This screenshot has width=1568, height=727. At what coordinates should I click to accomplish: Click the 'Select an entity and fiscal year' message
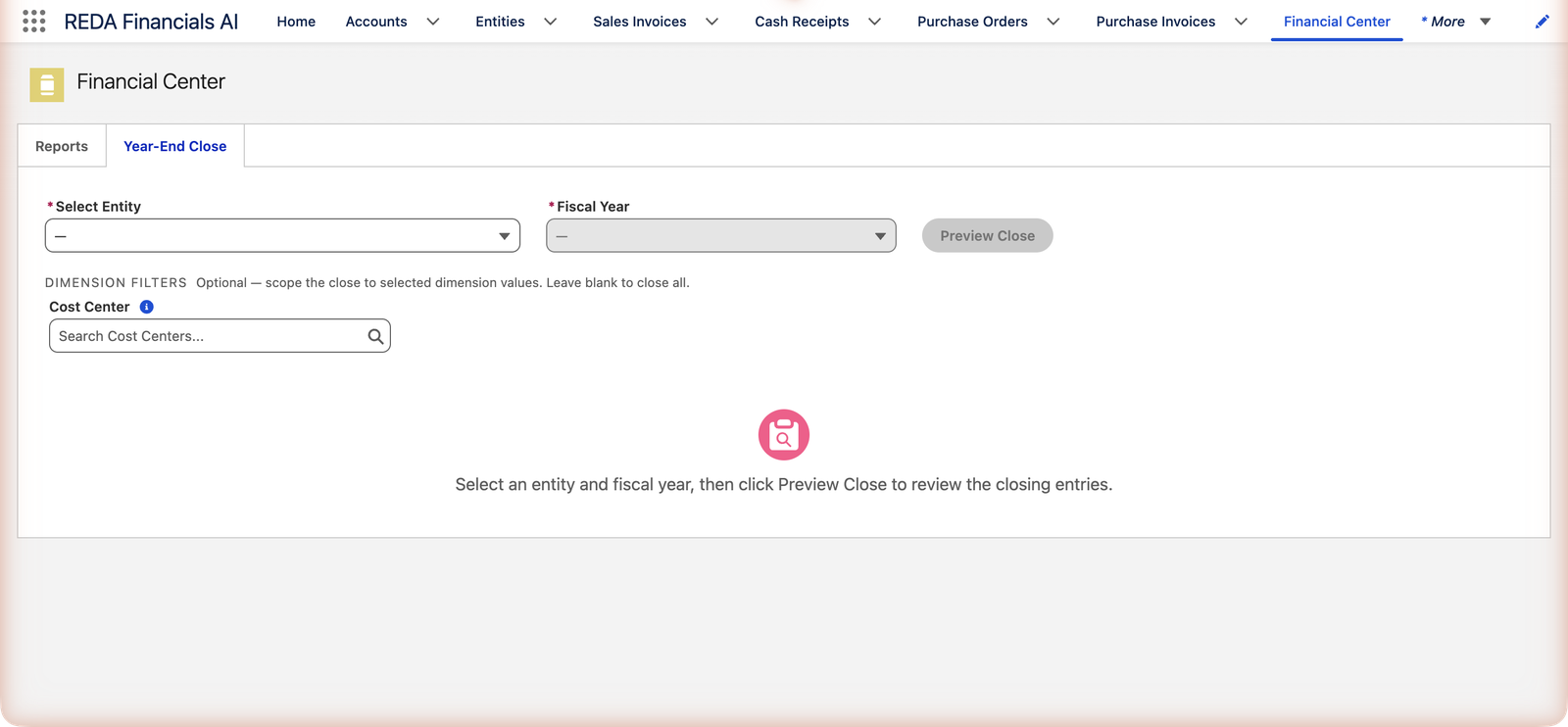(x=784, y=485)
